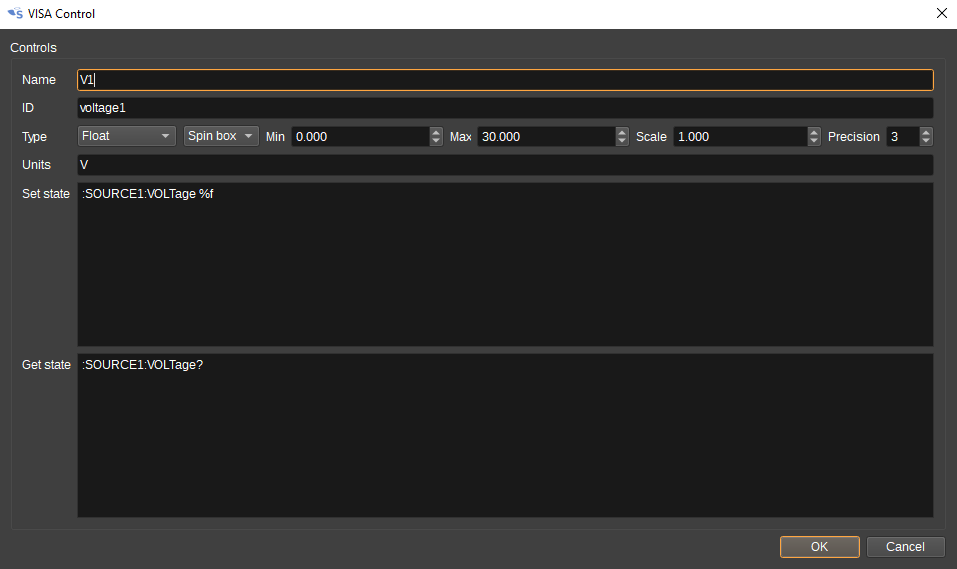
Task: Increase the Scale value with up arrow
Action: 814,132
